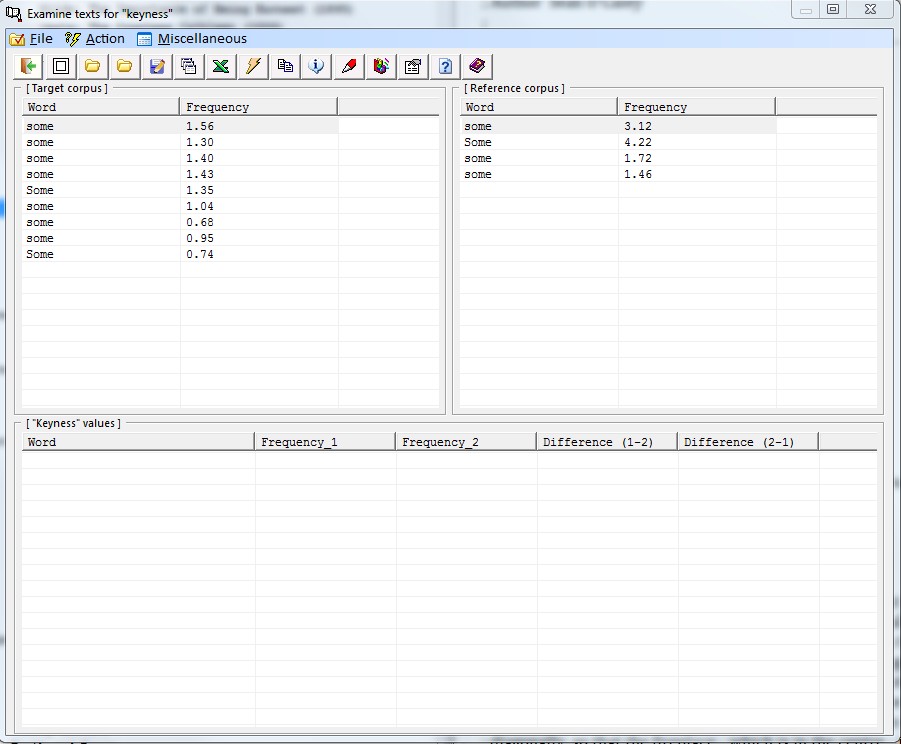Click the square frame toolbar icon
The width and height of the screenshot is (901, 744).
coord(61,66)
